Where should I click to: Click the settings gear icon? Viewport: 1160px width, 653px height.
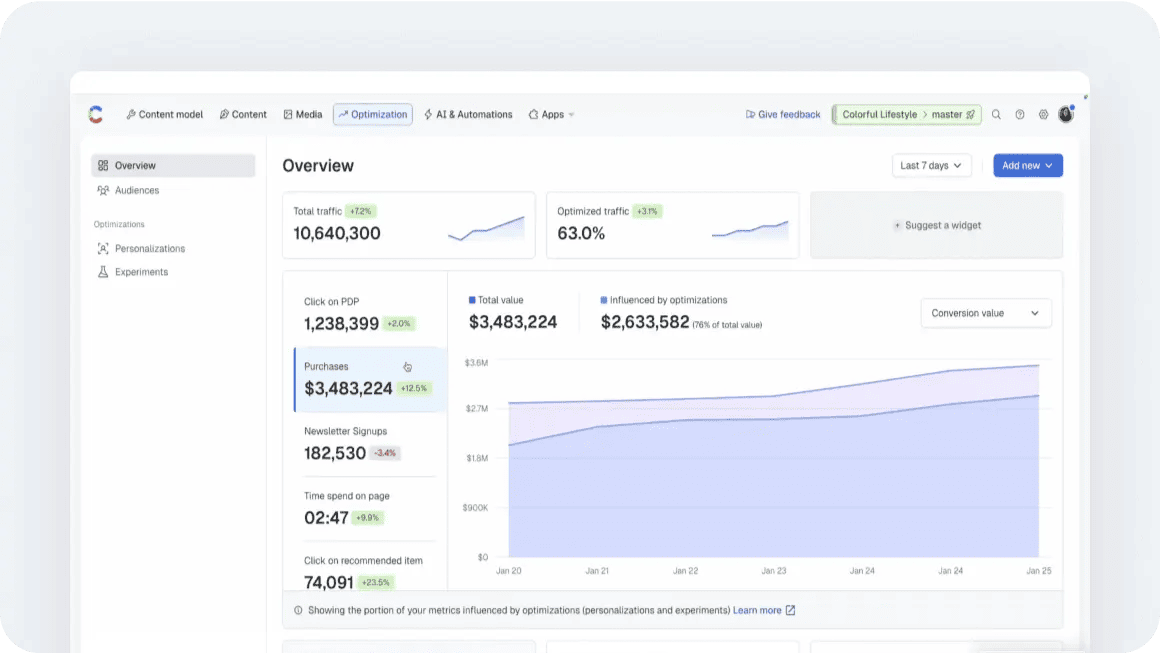click(x=1043, y=114)
